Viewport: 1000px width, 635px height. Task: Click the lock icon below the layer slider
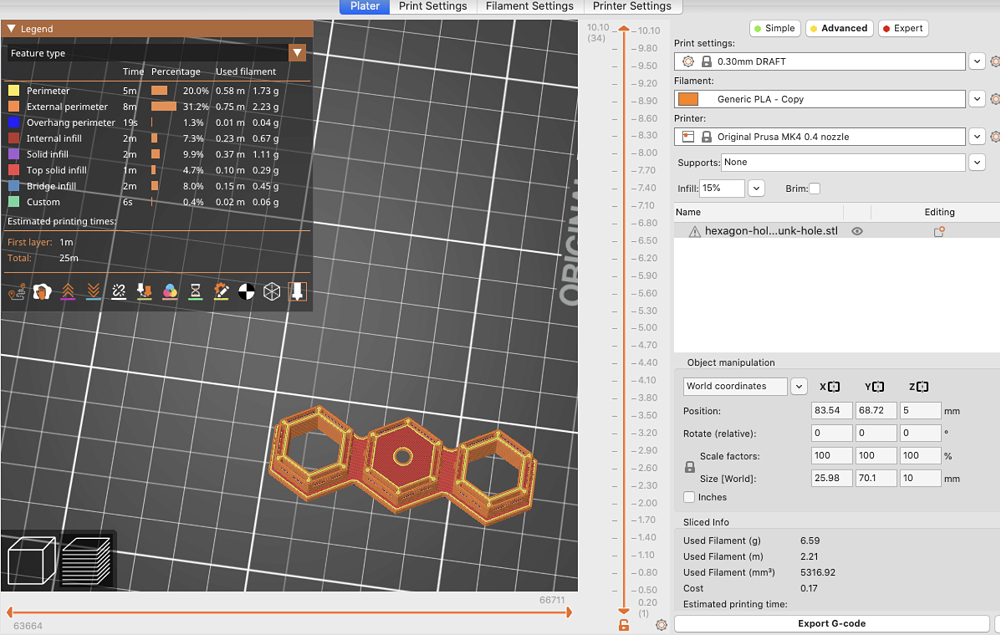624,625
